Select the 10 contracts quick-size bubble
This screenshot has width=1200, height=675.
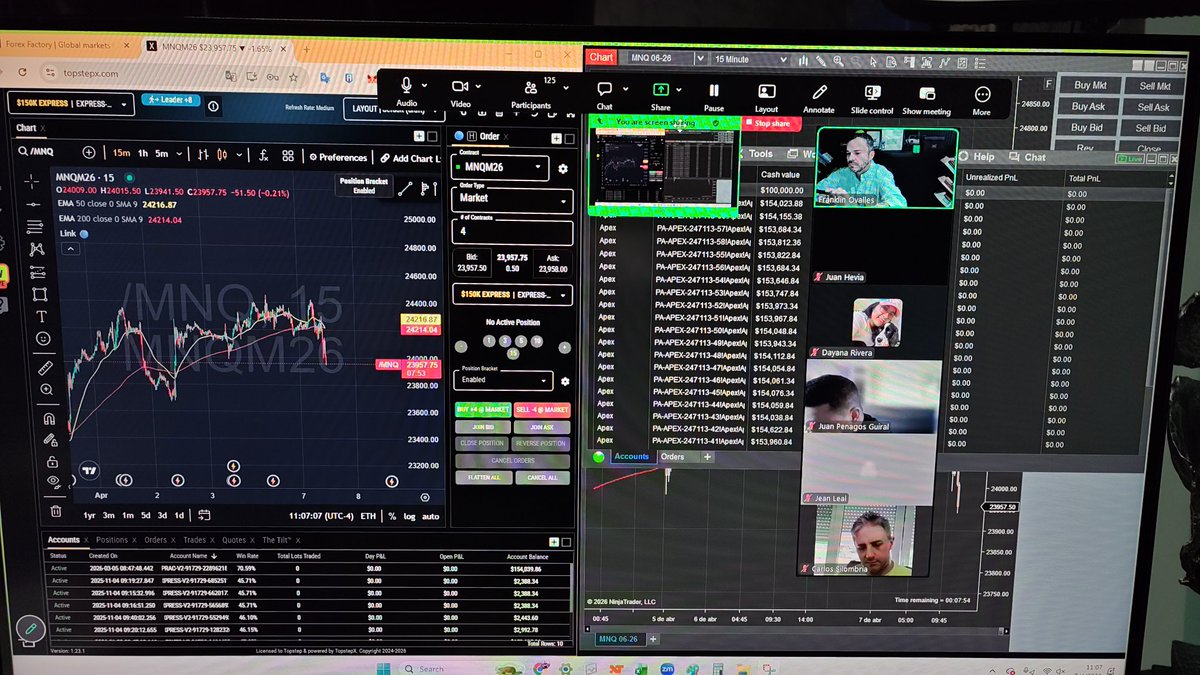tap(537, 341)
